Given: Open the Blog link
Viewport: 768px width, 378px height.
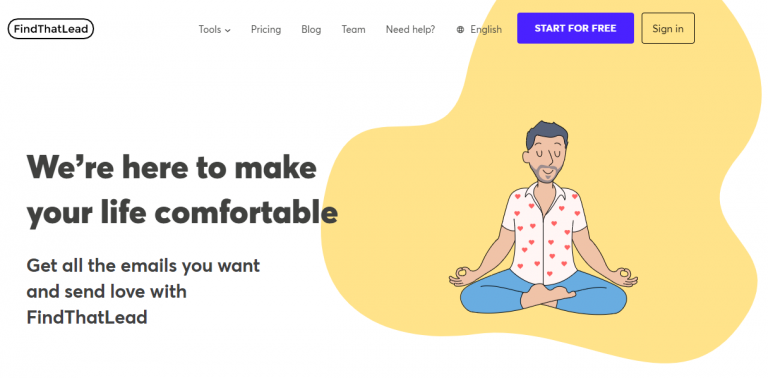Looking at the screenshot, I should 311,29.
